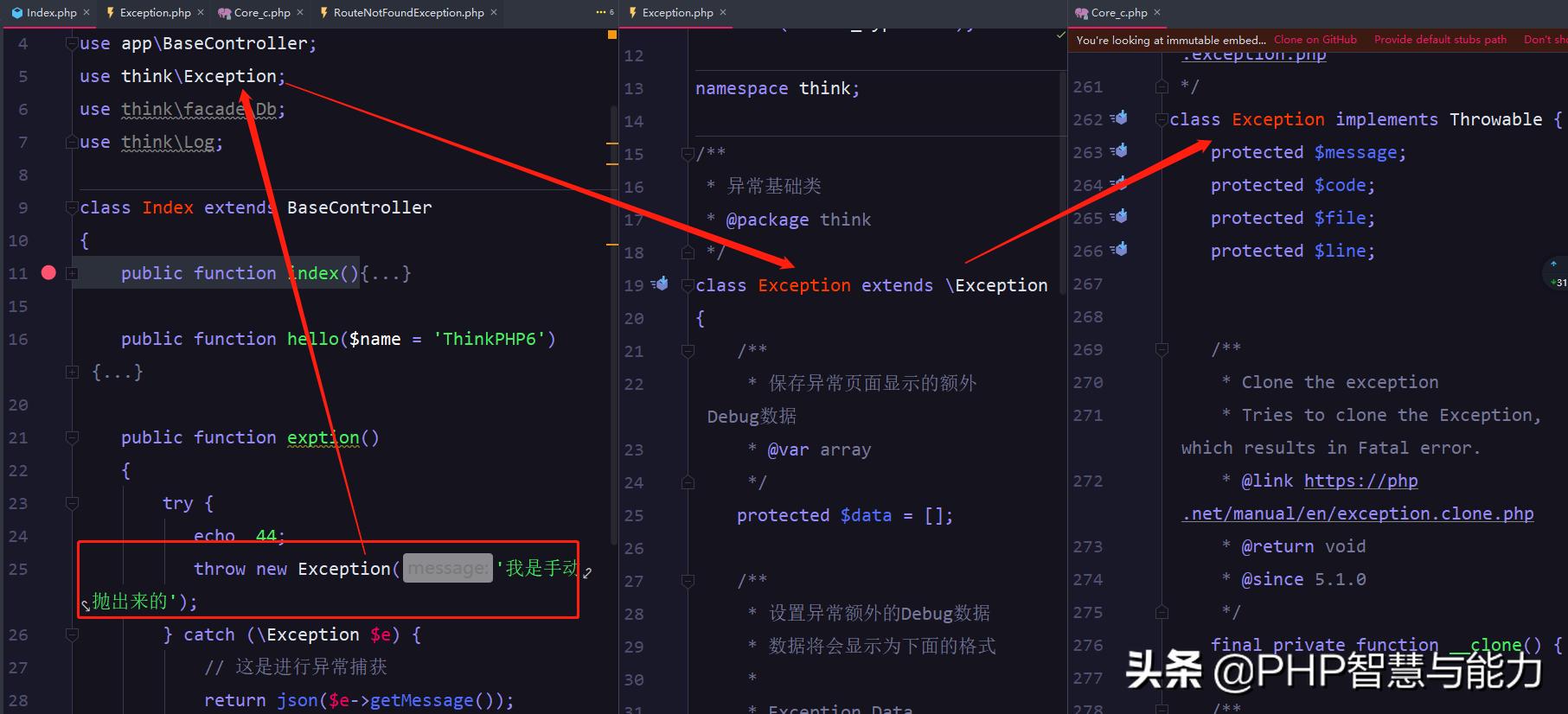Click the message: parameter hint on line 25
1568x714 pixels.
[x=447, y=568]
